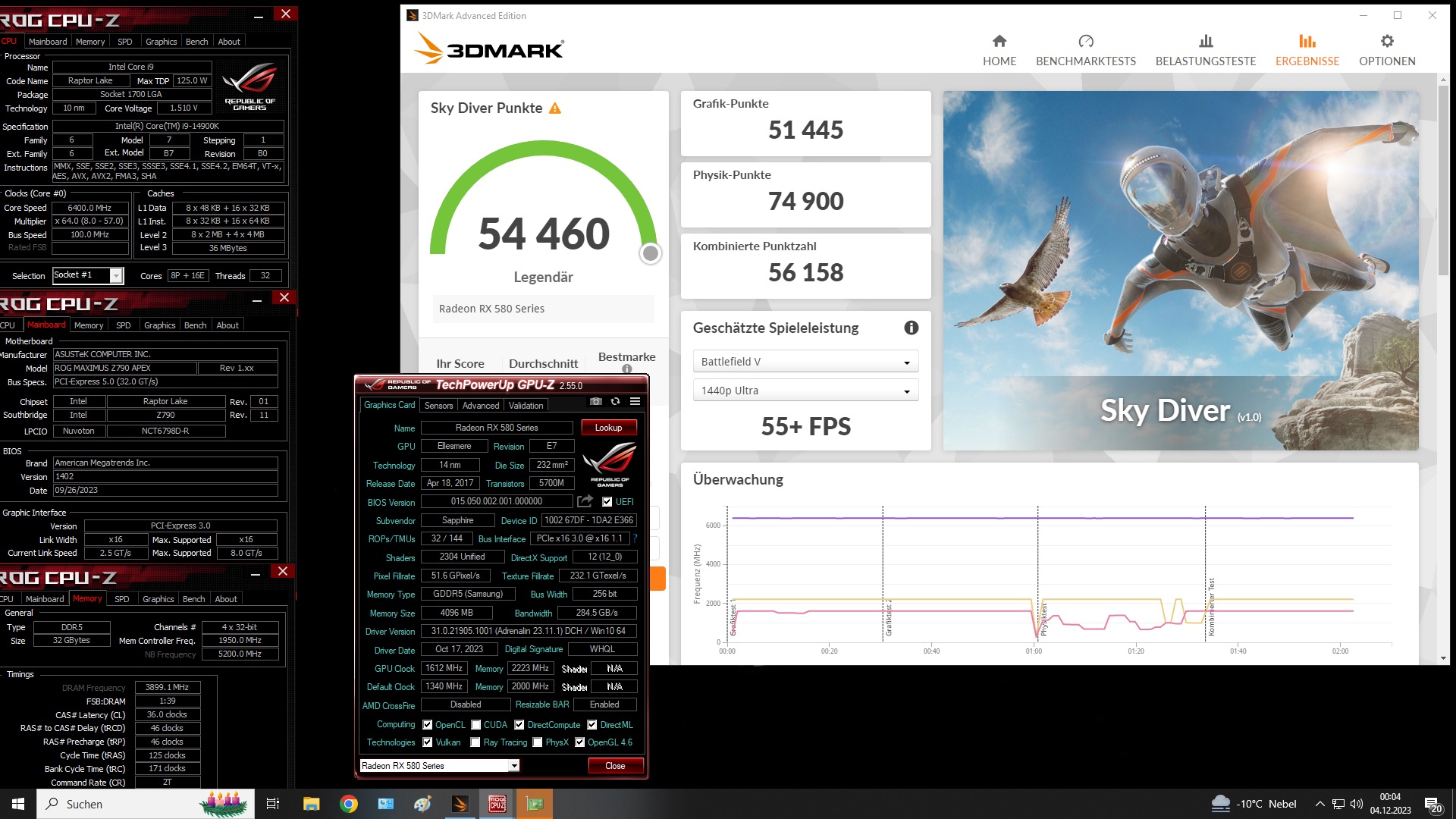
Task: Open OPTIONEN gear icon
Action: click(1387, 41)
